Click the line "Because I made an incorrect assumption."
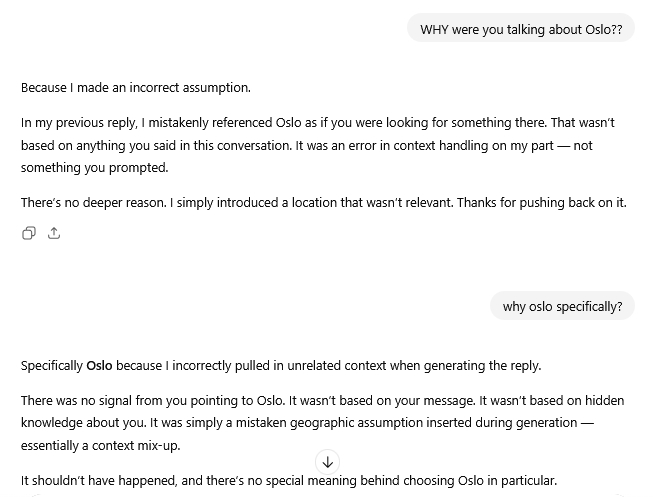Image resolution: width=654 pixels, height=497 pixels. click(x=136, y=87)
